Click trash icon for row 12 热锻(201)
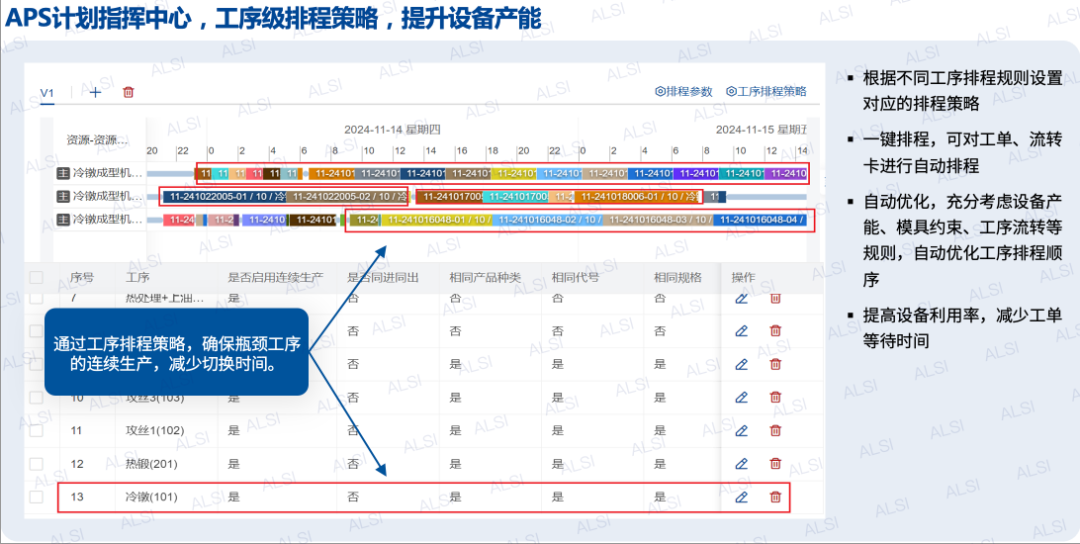 click(775, 463)
